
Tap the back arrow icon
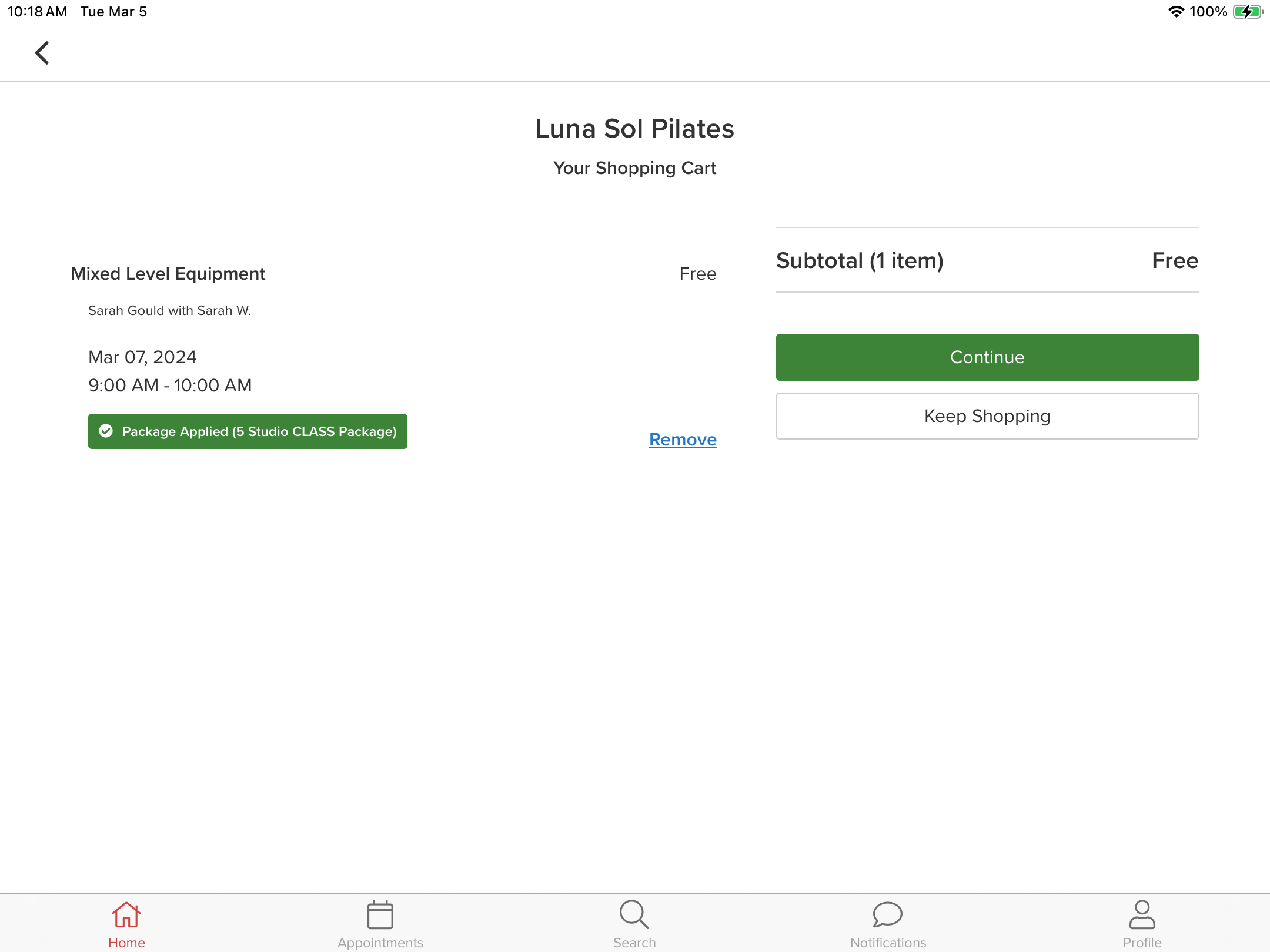pyautogui.click(x=42, y=53)
